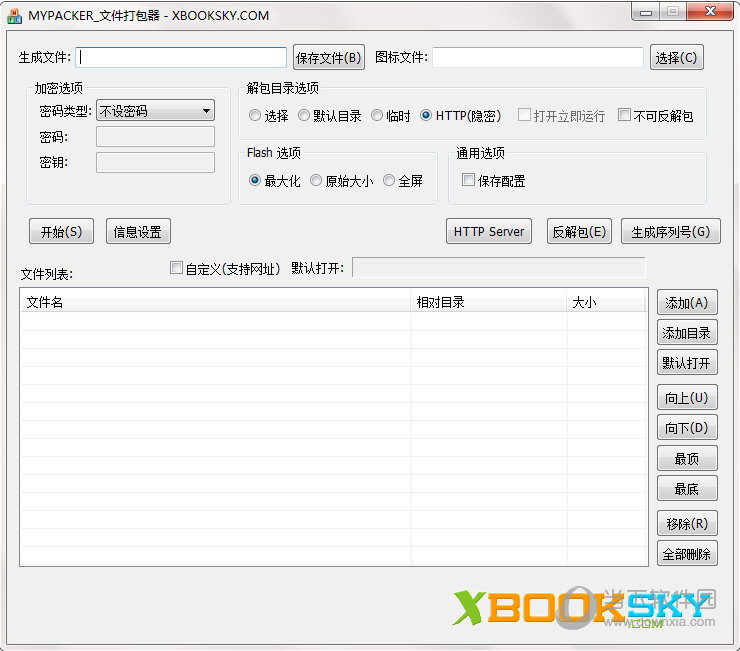
Task: Click the 选择(C) icon browse button
Action: coord(676,57)
